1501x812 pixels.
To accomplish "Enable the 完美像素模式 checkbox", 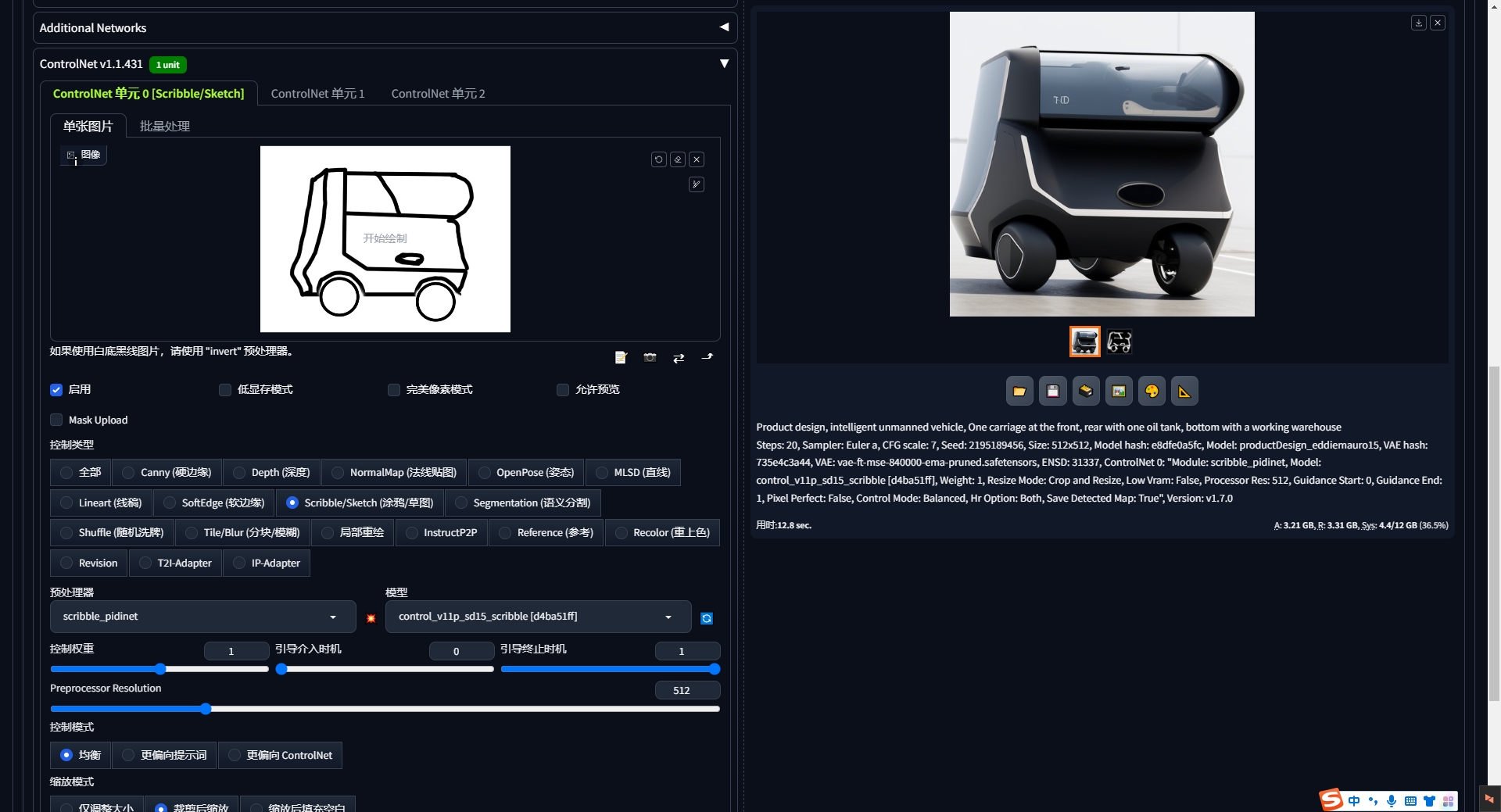I will pos(393,389).
